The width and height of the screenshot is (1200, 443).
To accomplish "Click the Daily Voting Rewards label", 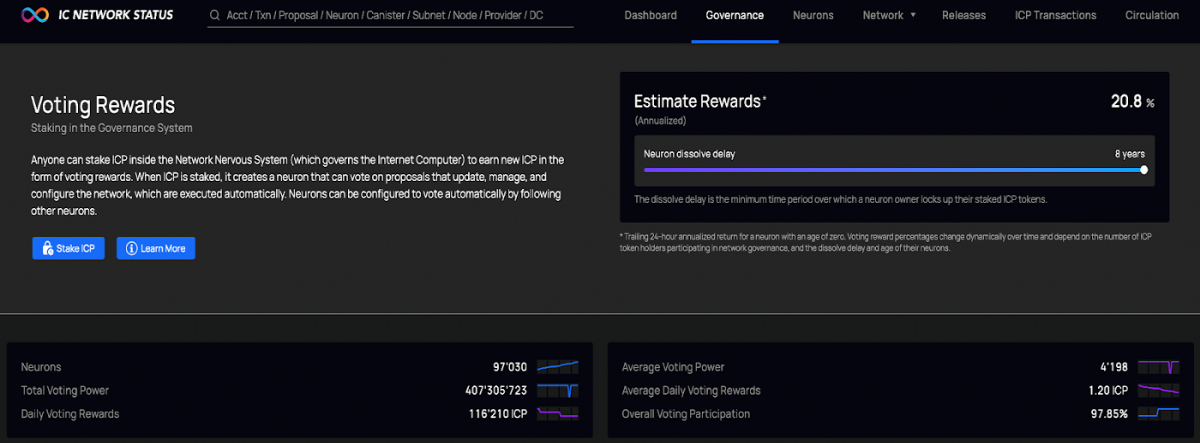I will click(70, 413).
